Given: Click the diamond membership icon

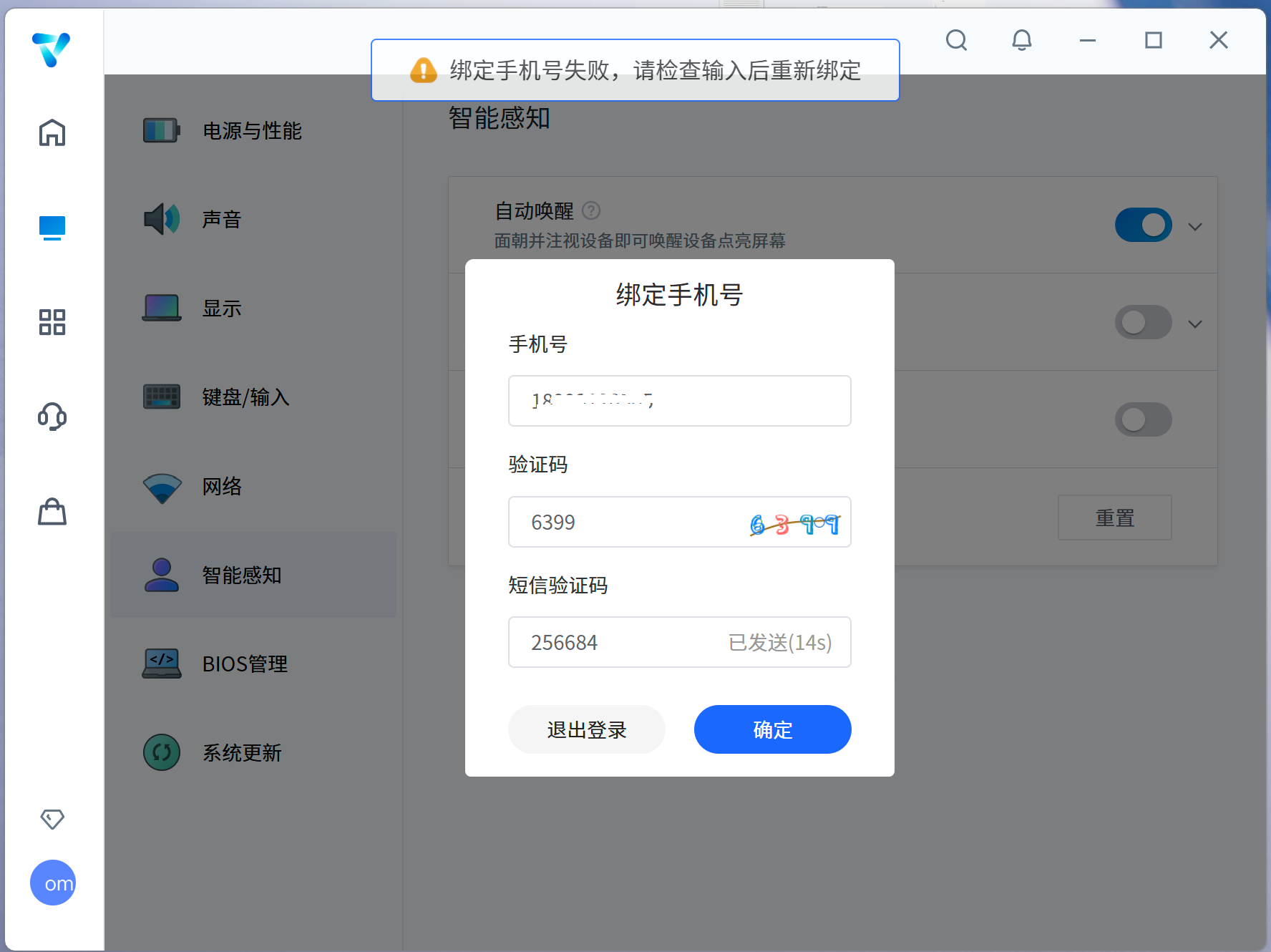Looking at the screenshot, I should [x=52, y=819].
